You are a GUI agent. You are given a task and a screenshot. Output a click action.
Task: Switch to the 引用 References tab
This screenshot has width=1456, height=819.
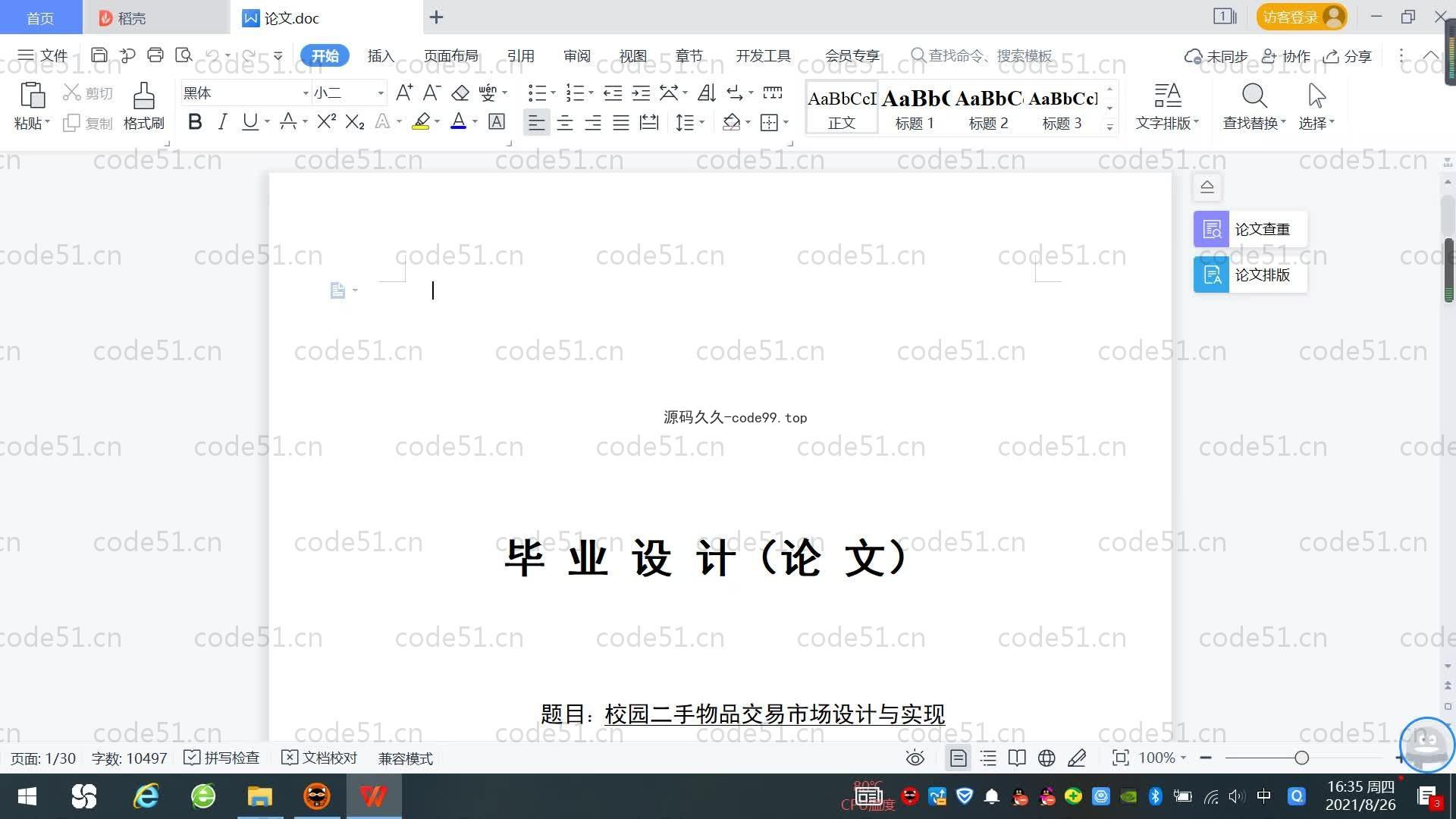click(x=521, y=55)
